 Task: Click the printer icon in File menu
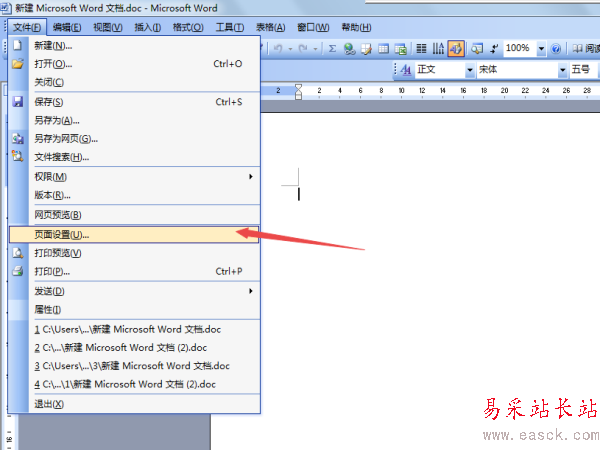point(18,271)
